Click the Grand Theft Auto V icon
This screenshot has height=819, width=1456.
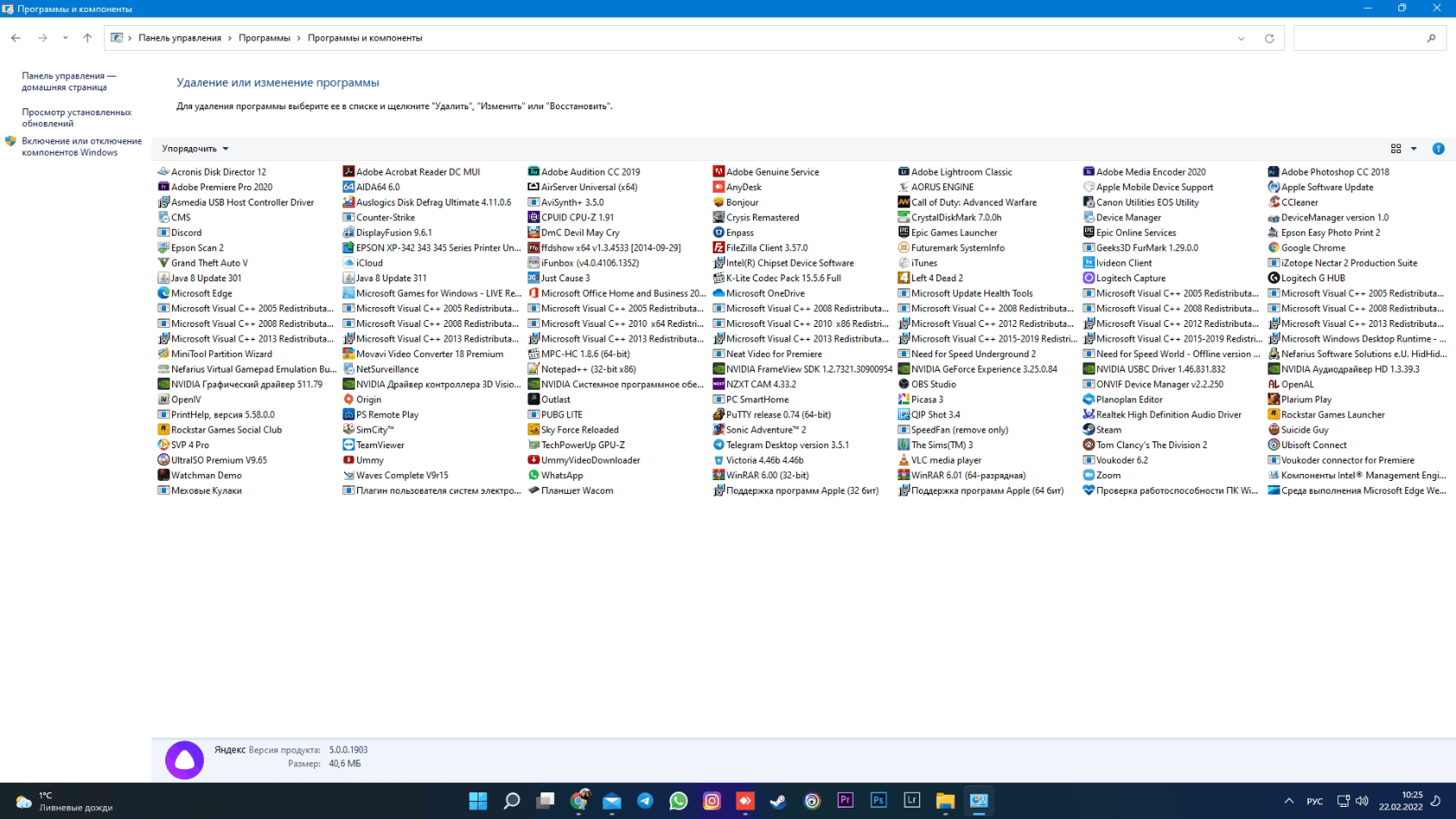coord(163,262)
